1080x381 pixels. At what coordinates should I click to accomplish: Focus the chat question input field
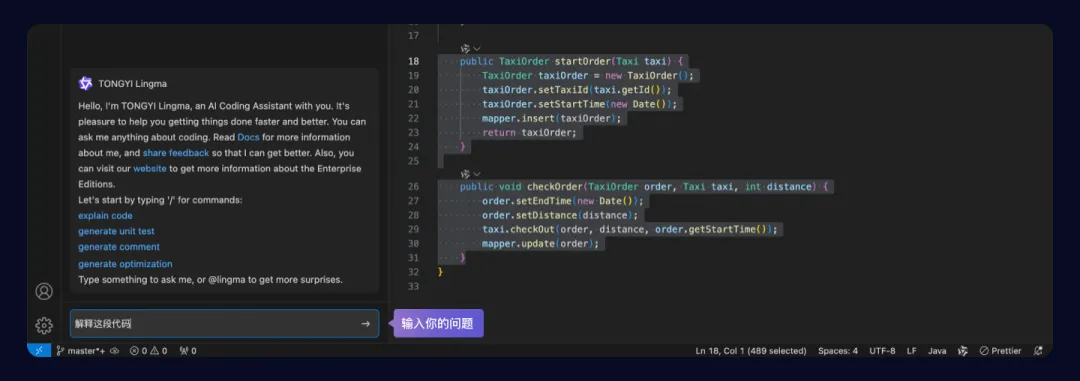pyautogui.click(x=214, y=324)
